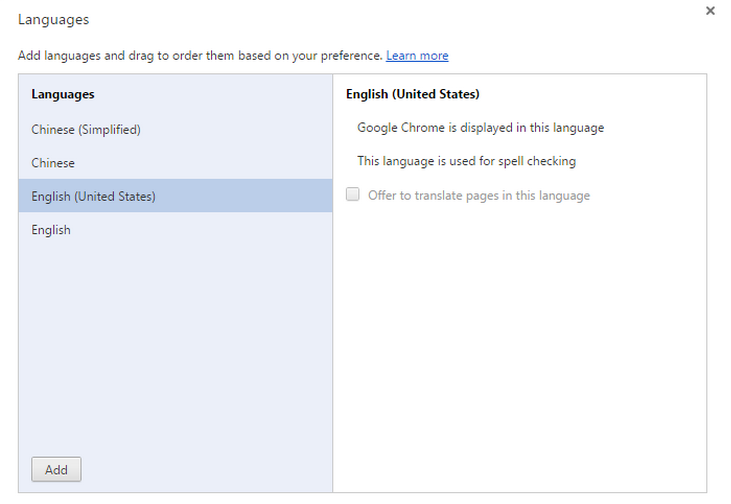Open the Learn more link
Image resolution: width=731 pixels, height=504 pixels.
click(x=417, y=55)
